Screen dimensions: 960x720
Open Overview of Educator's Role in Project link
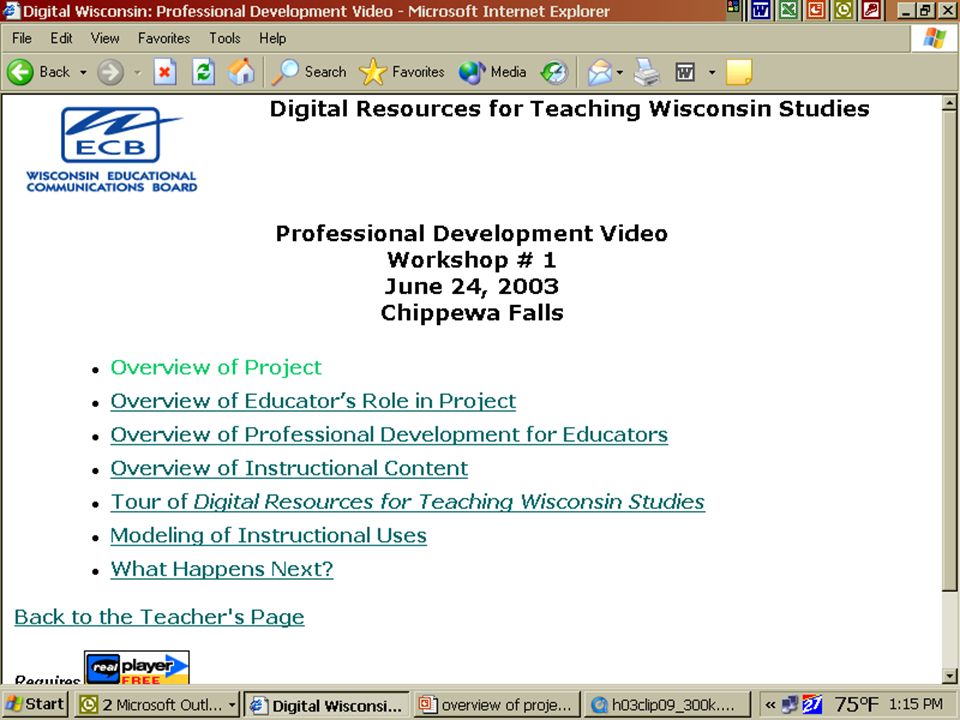coord(313,401)
